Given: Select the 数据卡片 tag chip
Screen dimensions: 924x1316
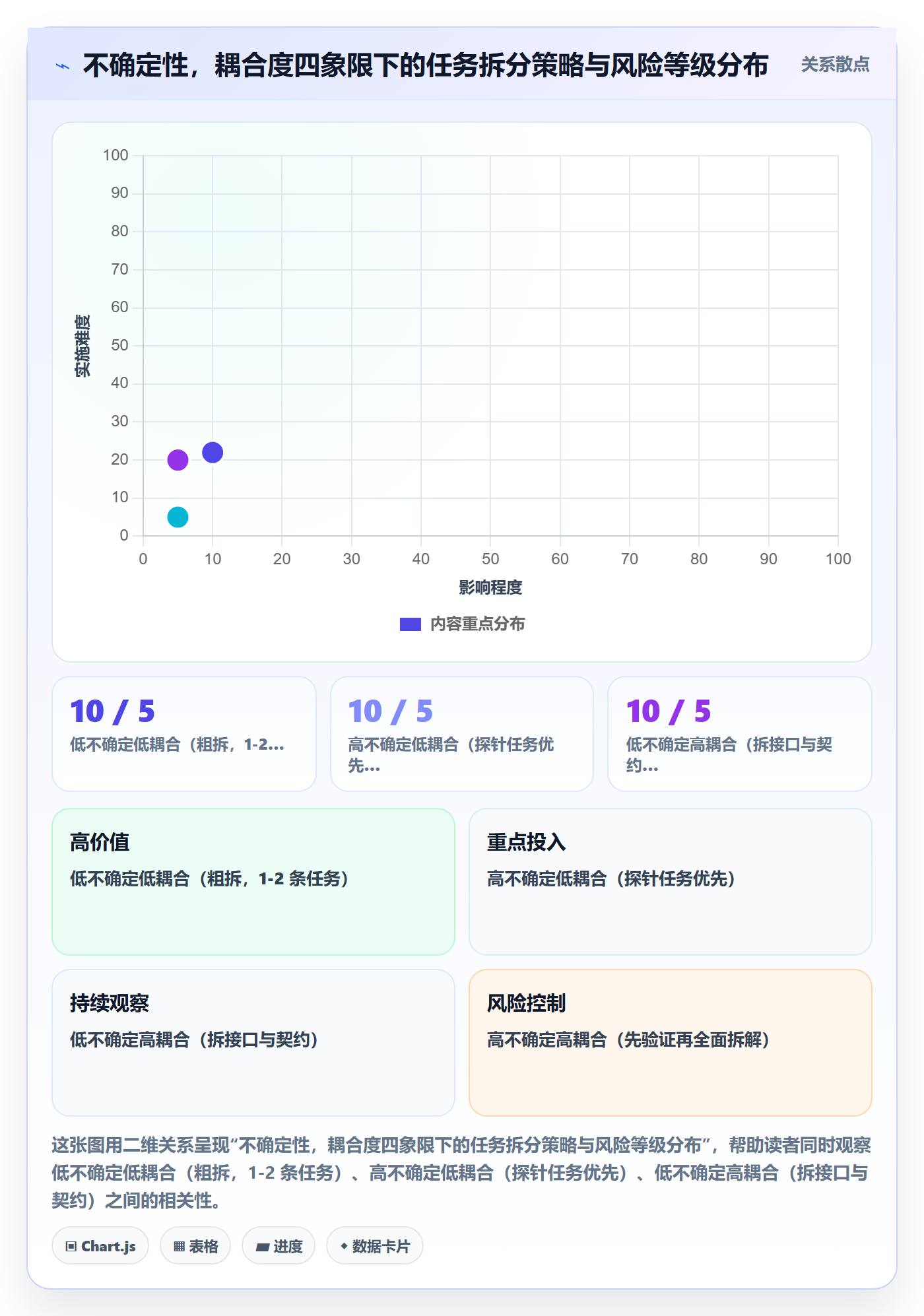Looking at the screenshot, I should (x=375, y=1246).
